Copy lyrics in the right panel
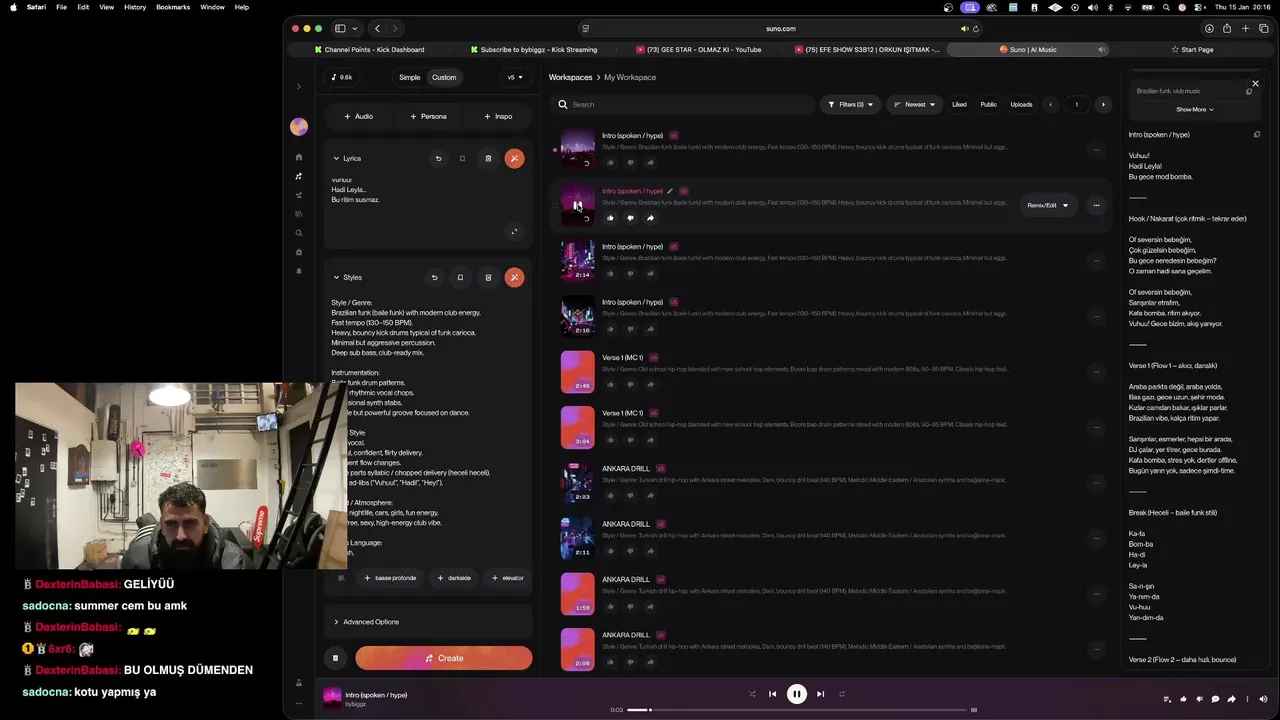The height and width of the screenshot is (720, 1280). 1257,134
